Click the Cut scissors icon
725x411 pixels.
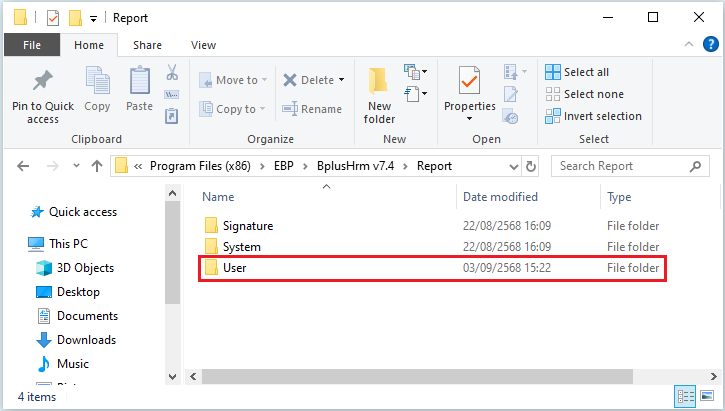[171, 73]
